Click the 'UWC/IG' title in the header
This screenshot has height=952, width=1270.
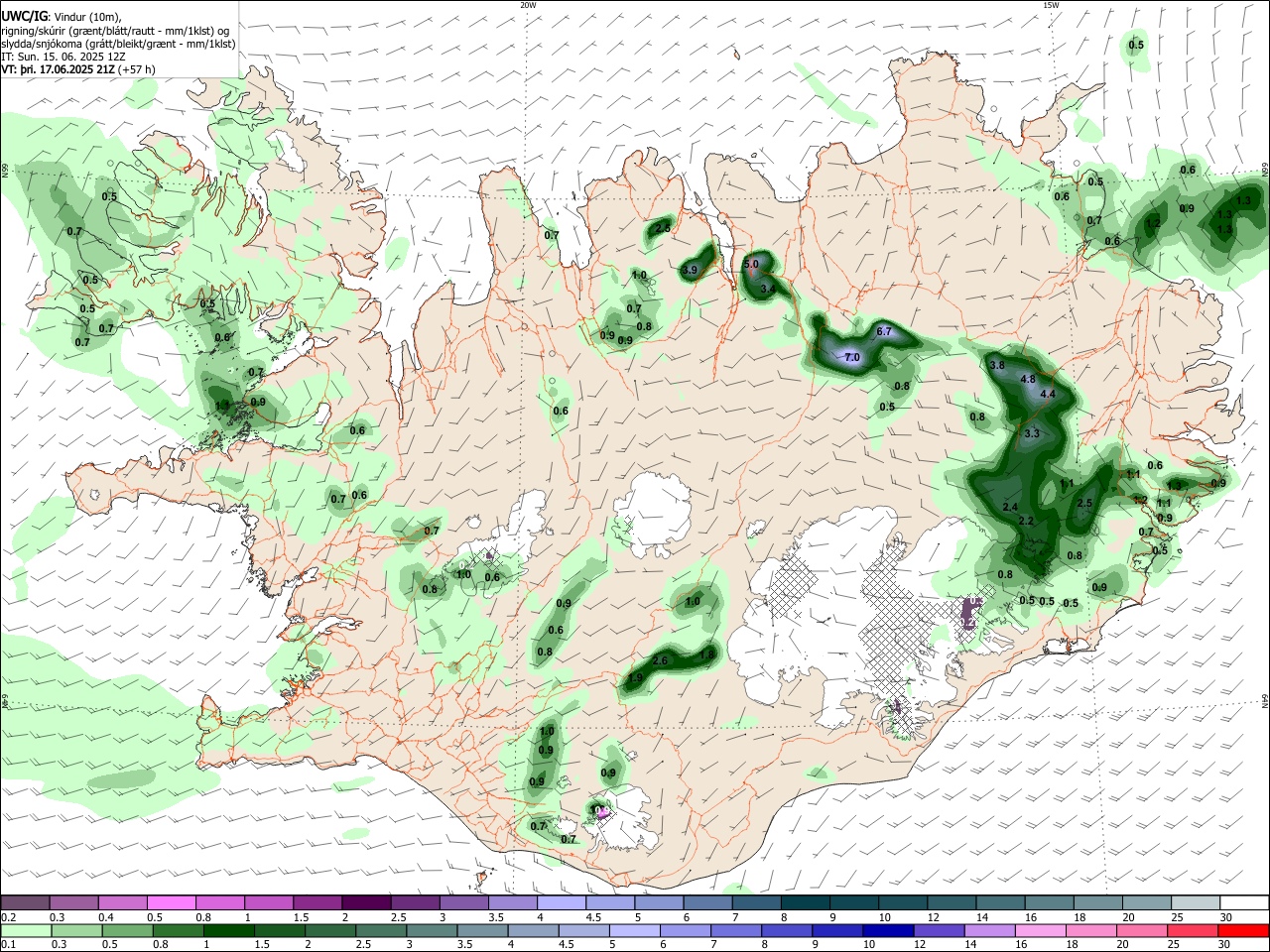24,17
